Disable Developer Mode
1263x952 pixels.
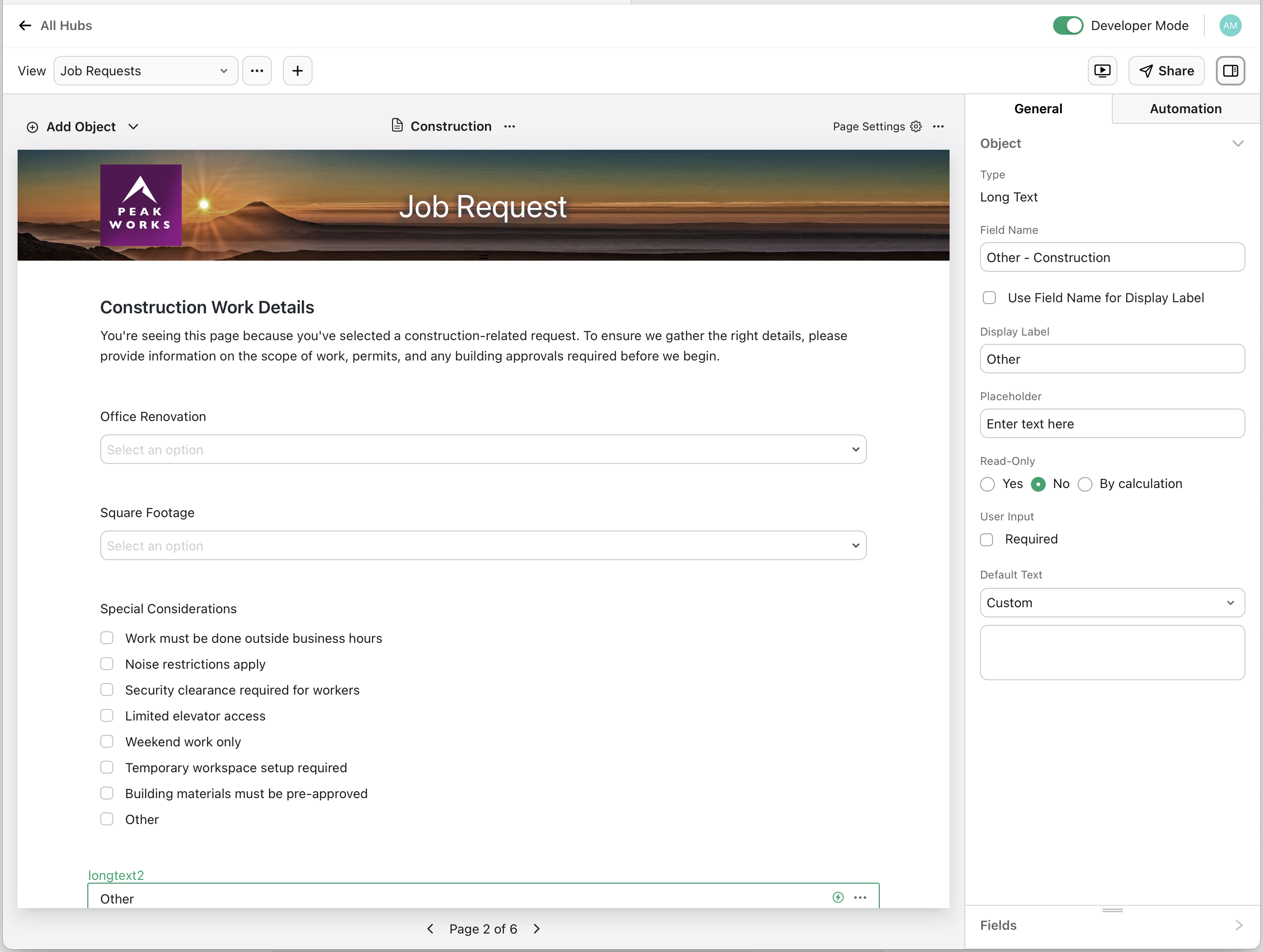(x=1068, y=25)
